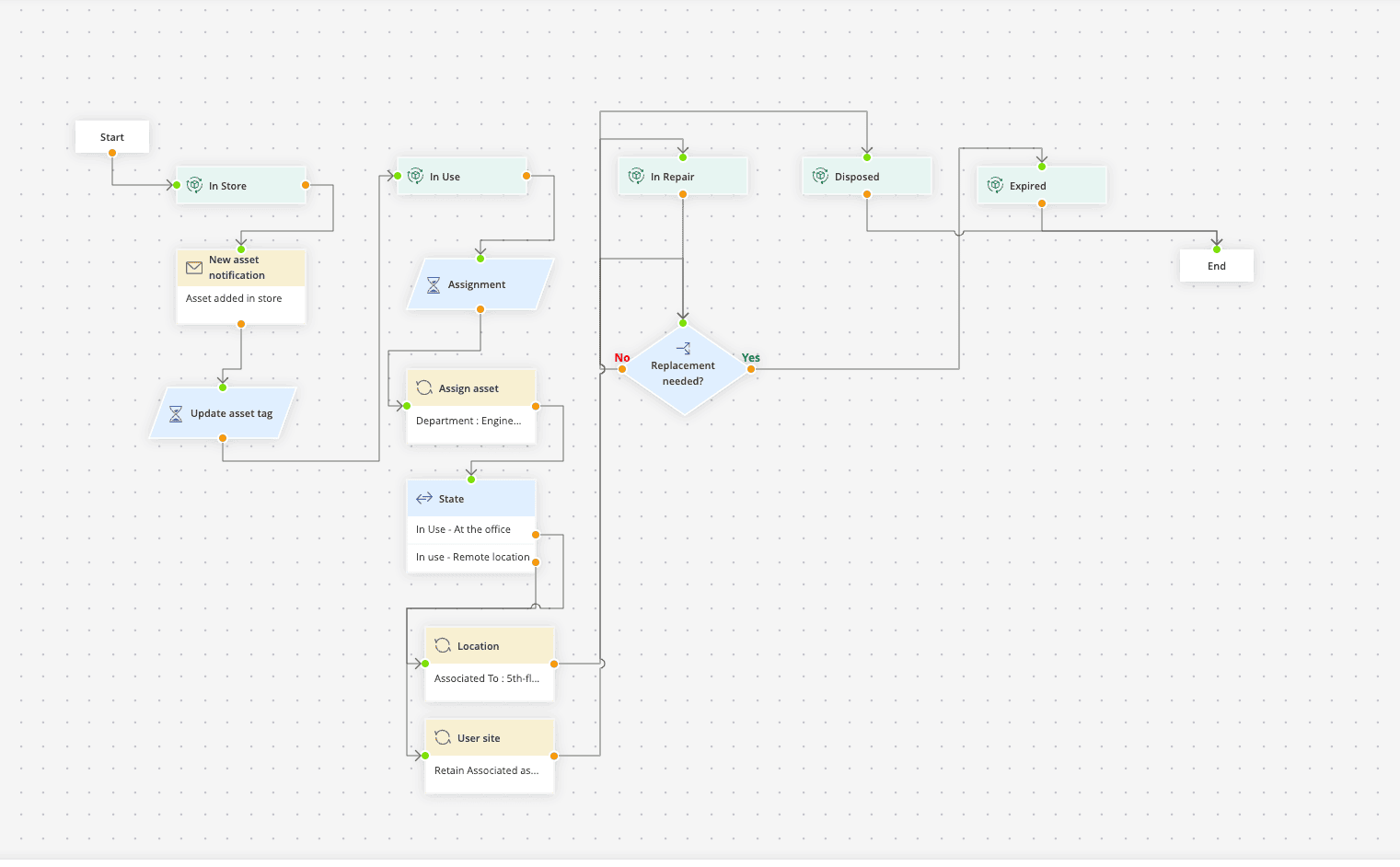Click the hourglass icon in the Assignment node
1400x867 pixels.
point(434,283)
